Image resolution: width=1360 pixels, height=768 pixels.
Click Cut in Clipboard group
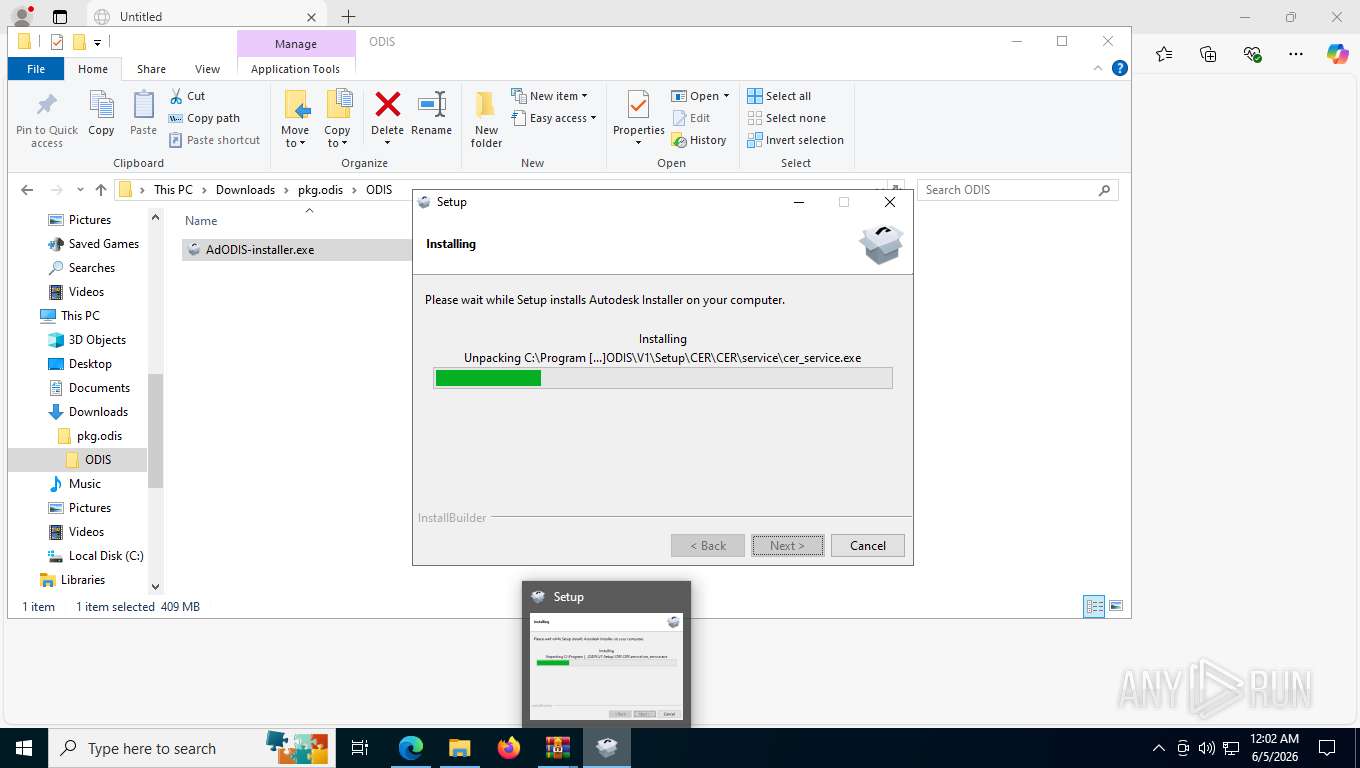186,96
